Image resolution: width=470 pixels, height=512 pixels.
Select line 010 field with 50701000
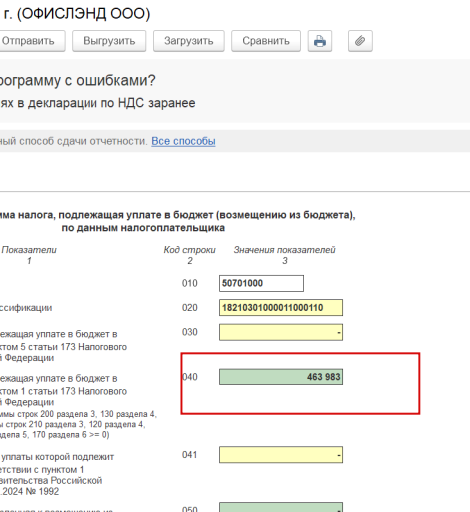pyautogui.click(x=261, y=283)
